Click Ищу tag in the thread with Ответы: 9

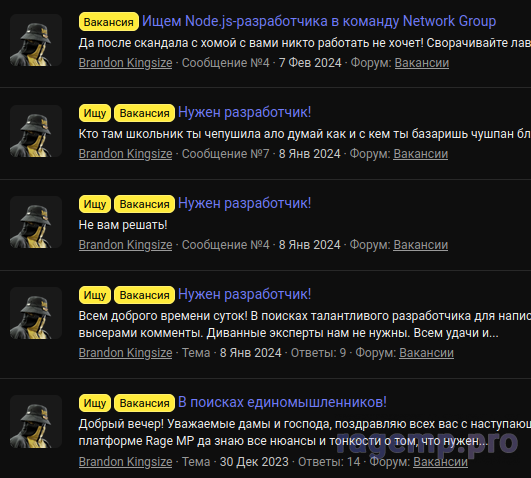pos(95,295)
